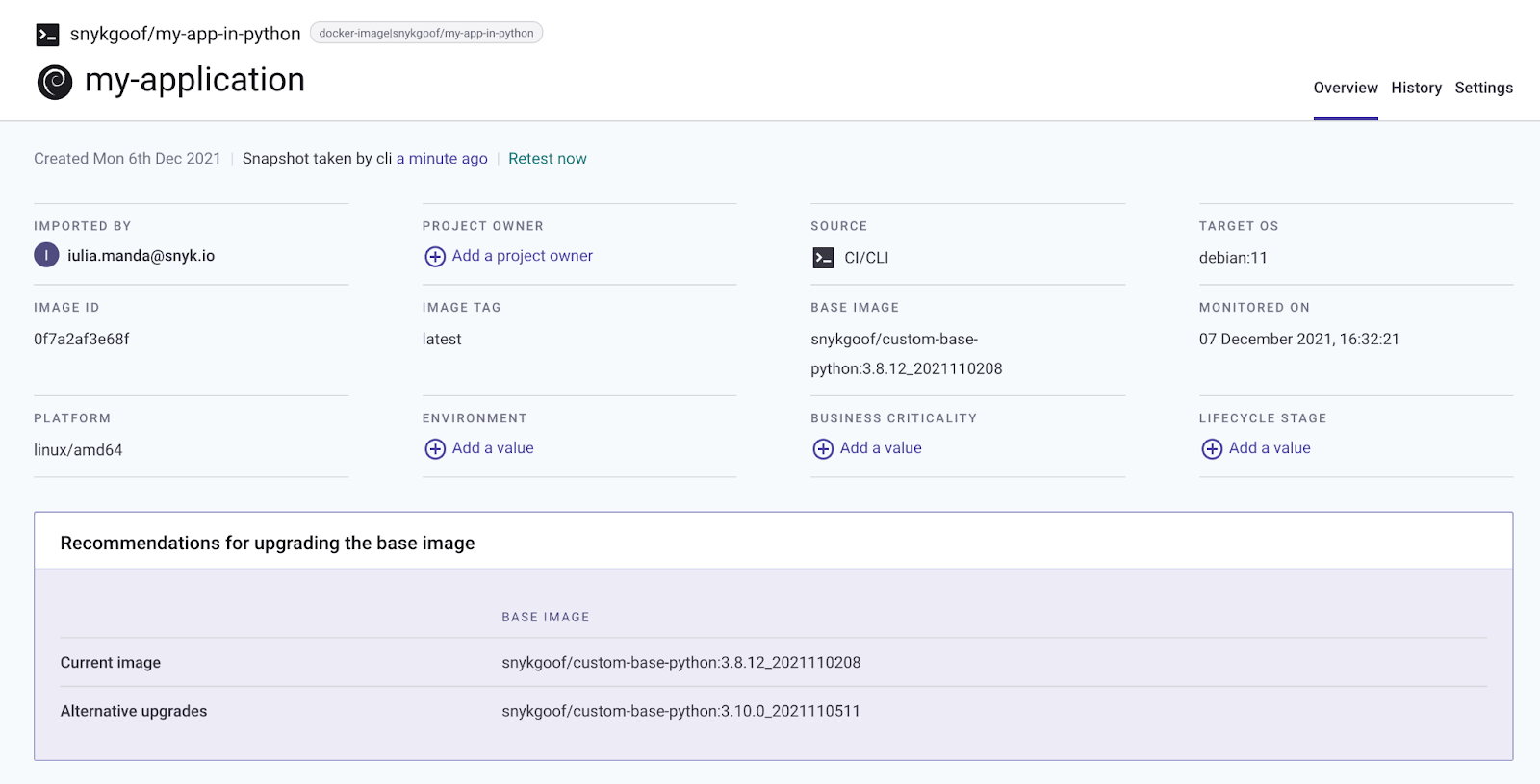Click Add a value under Business Criticality
1540x784 pixels.
[881, 448]
